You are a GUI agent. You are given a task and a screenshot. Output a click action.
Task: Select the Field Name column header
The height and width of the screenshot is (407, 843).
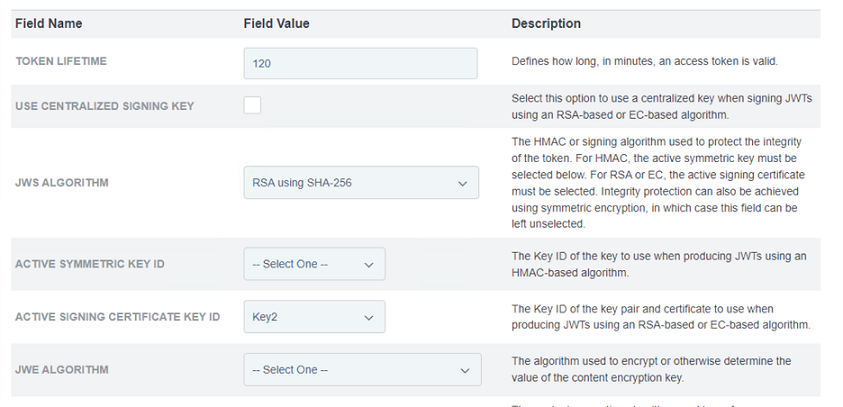pyautogui.click(x=48, y=24)
